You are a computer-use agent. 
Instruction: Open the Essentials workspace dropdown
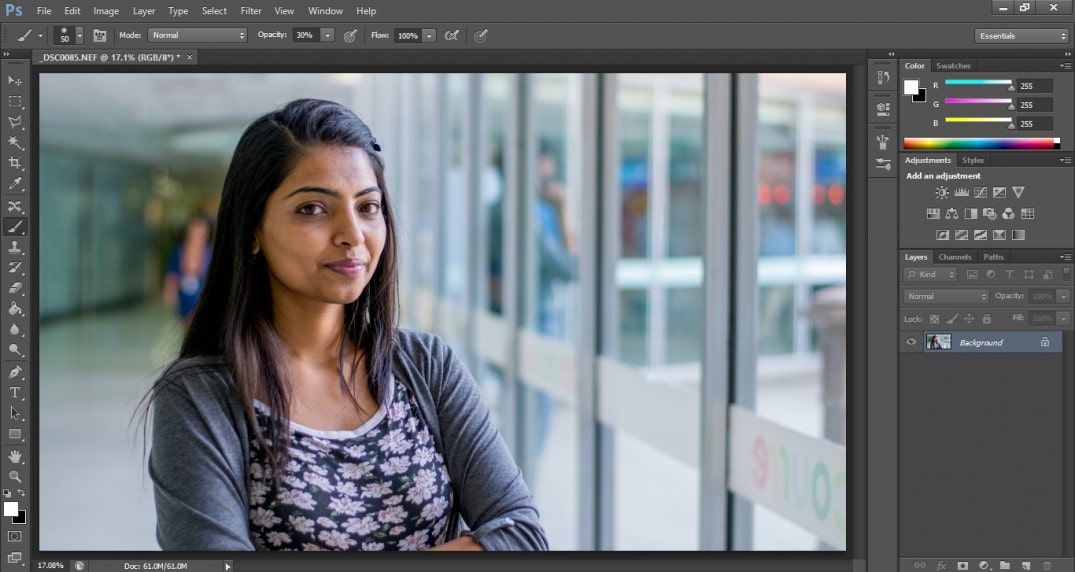coord(1022,36)
